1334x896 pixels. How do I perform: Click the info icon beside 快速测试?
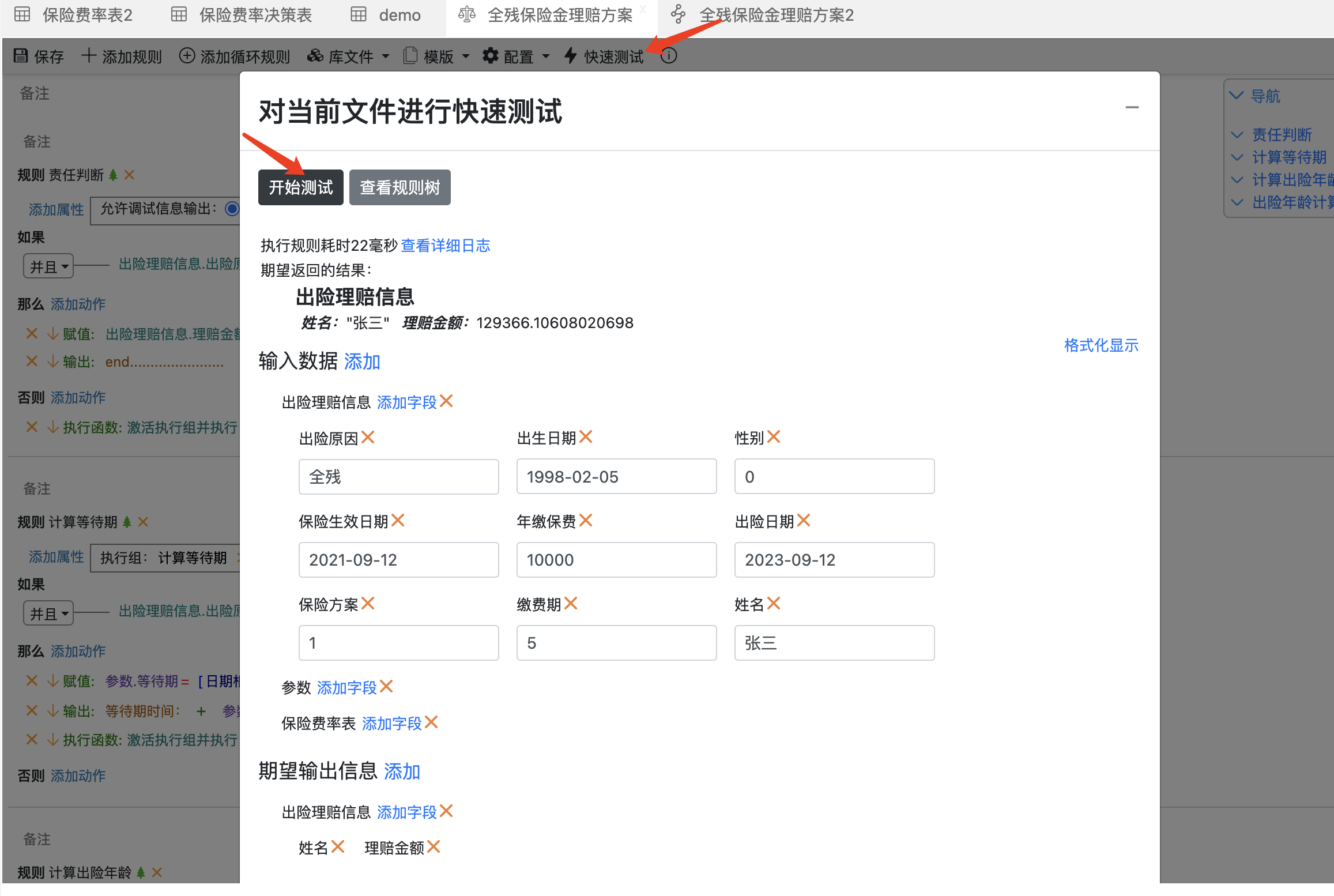click(669, 56)
